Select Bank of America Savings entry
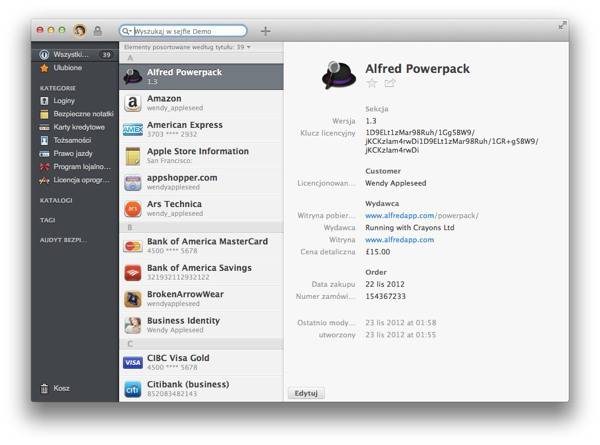 tap(201, 272)
